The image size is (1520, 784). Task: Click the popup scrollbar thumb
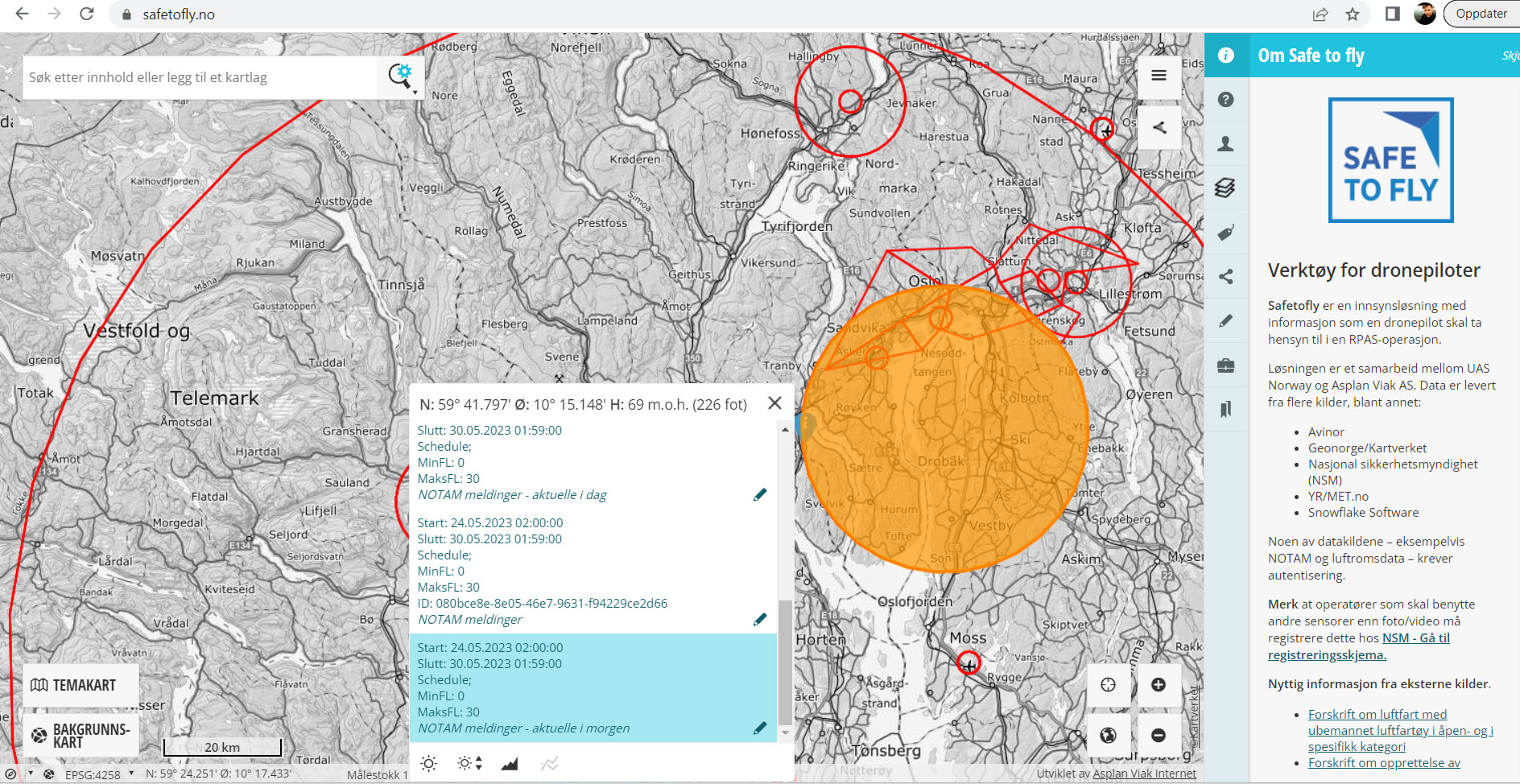(785, 662)
